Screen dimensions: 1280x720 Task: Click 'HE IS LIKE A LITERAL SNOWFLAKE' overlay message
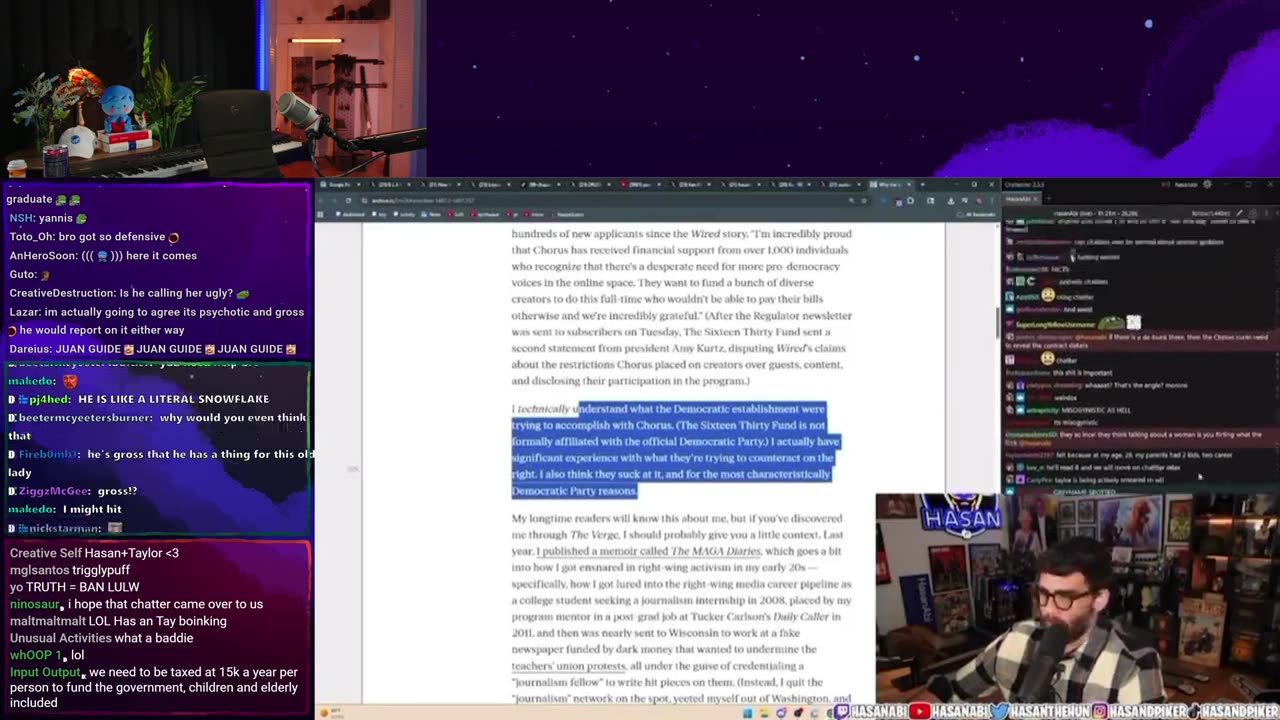pos(172,399)
